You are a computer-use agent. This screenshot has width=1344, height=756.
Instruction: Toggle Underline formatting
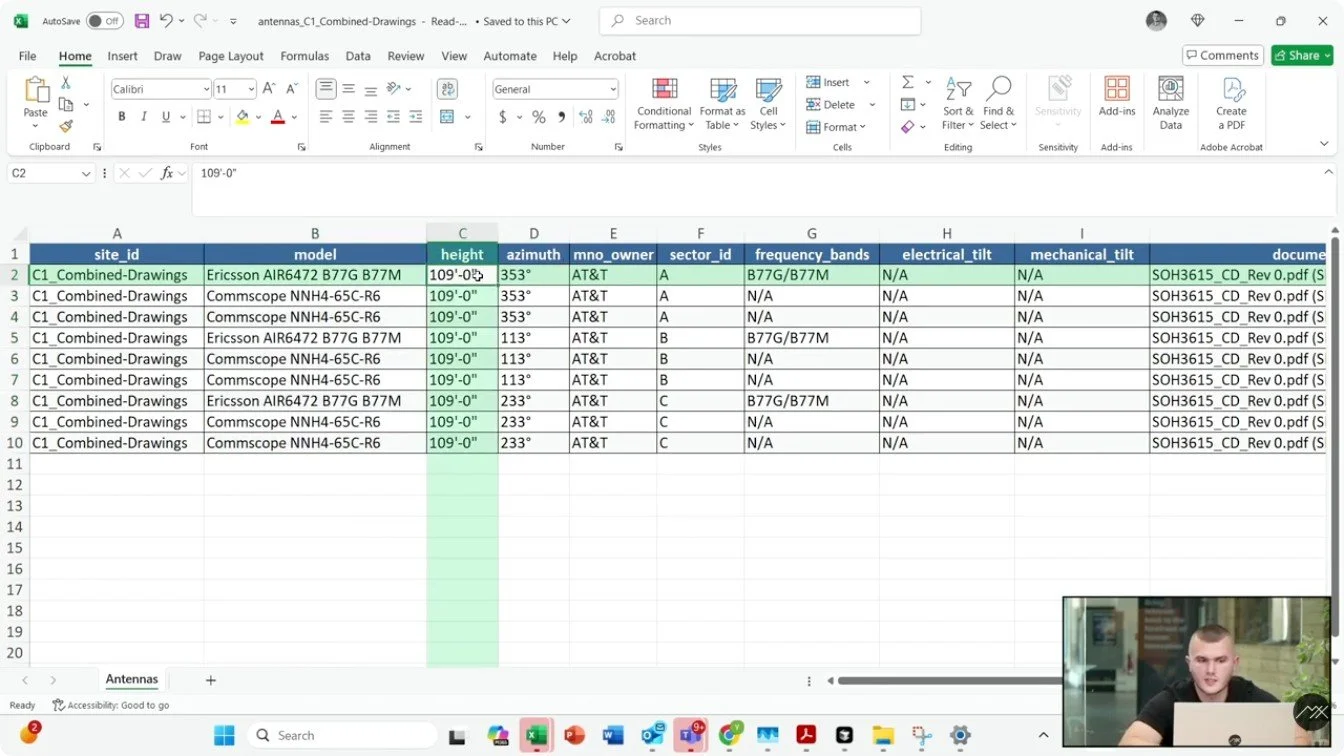(166, 117)
